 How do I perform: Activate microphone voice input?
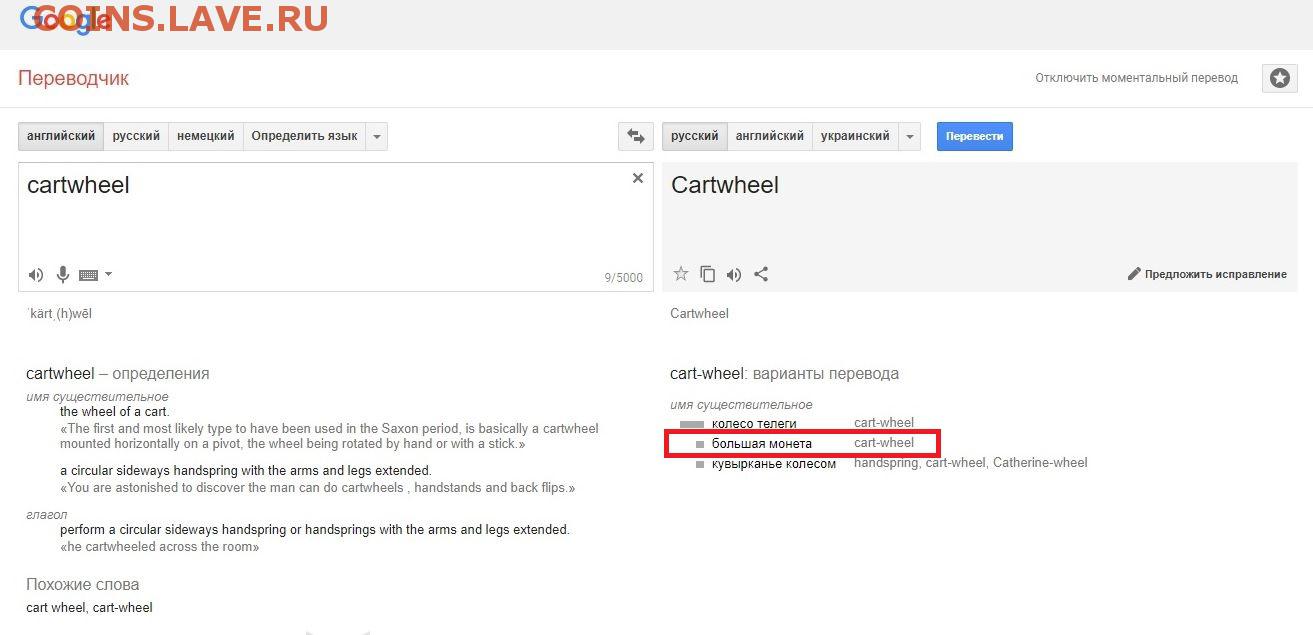click(x=62, y=274)
